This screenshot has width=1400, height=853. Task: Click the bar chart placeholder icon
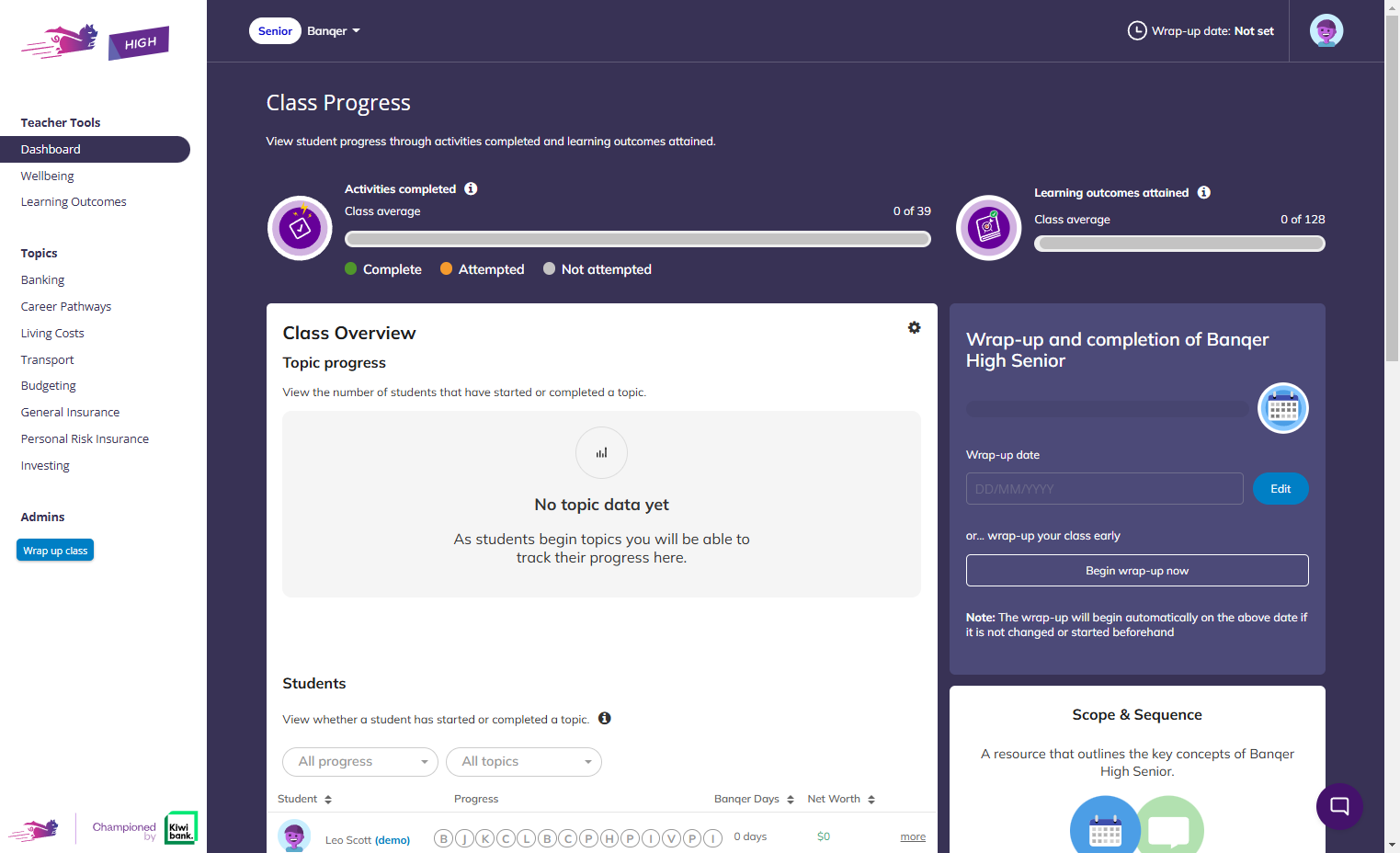click(x=601, y=453)
